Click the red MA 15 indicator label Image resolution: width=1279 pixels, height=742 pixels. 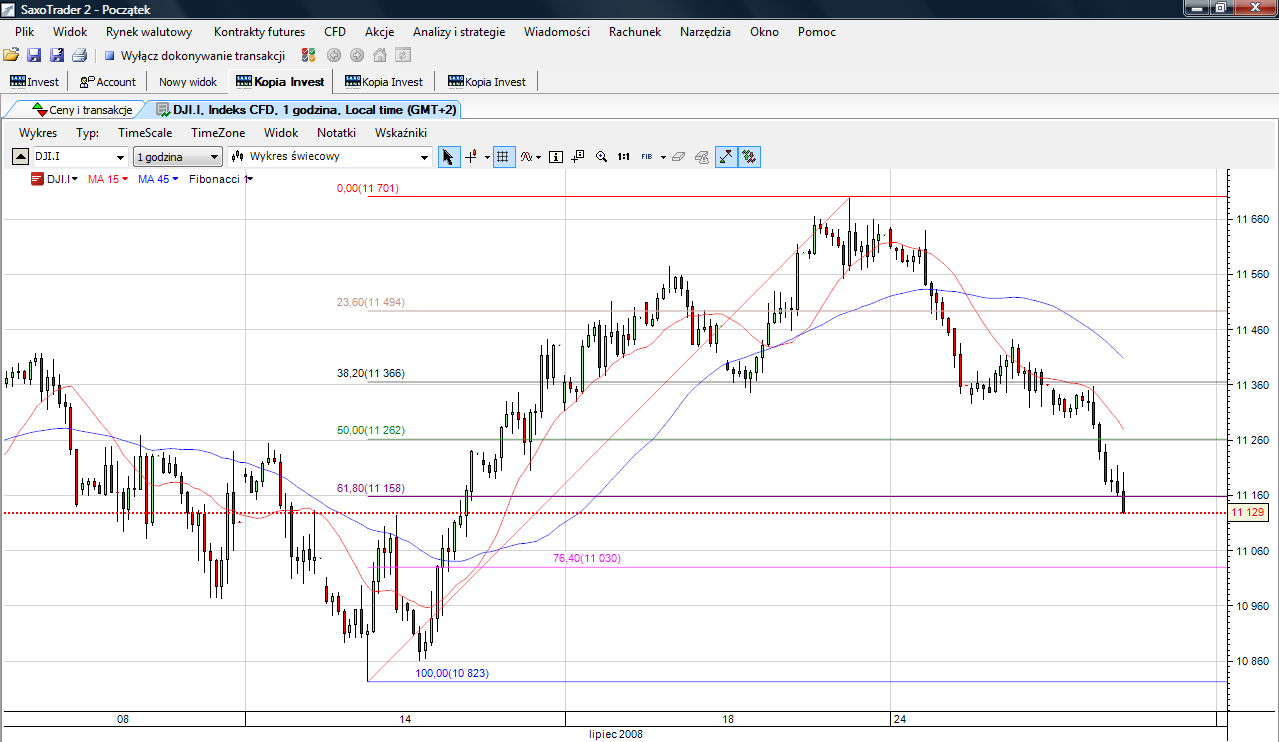(x=103, y=179)
